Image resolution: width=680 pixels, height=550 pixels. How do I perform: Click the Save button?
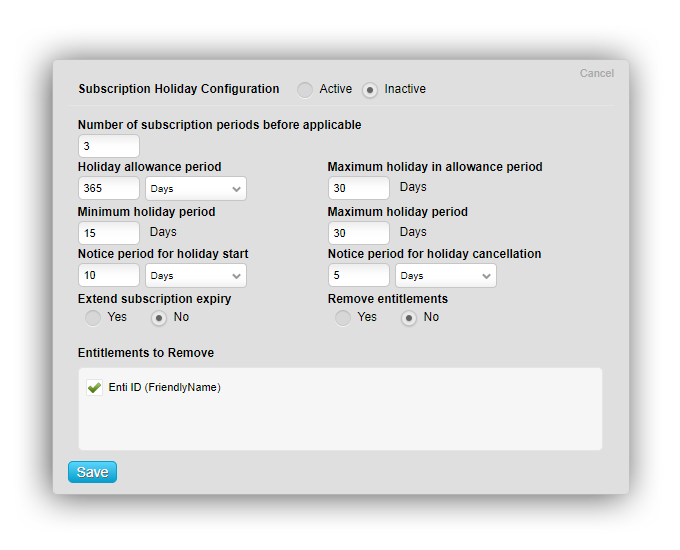[92, 472]
